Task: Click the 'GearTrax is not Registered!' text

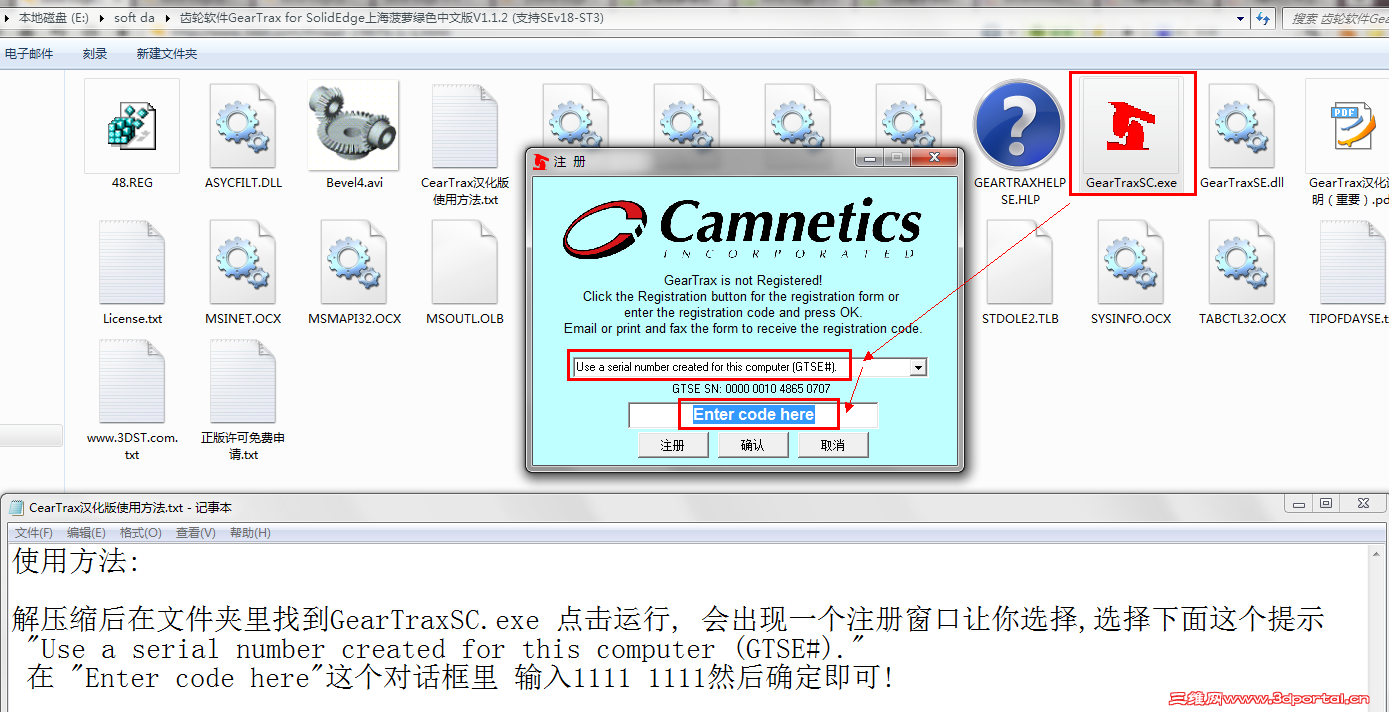Action: click(743, 280)
